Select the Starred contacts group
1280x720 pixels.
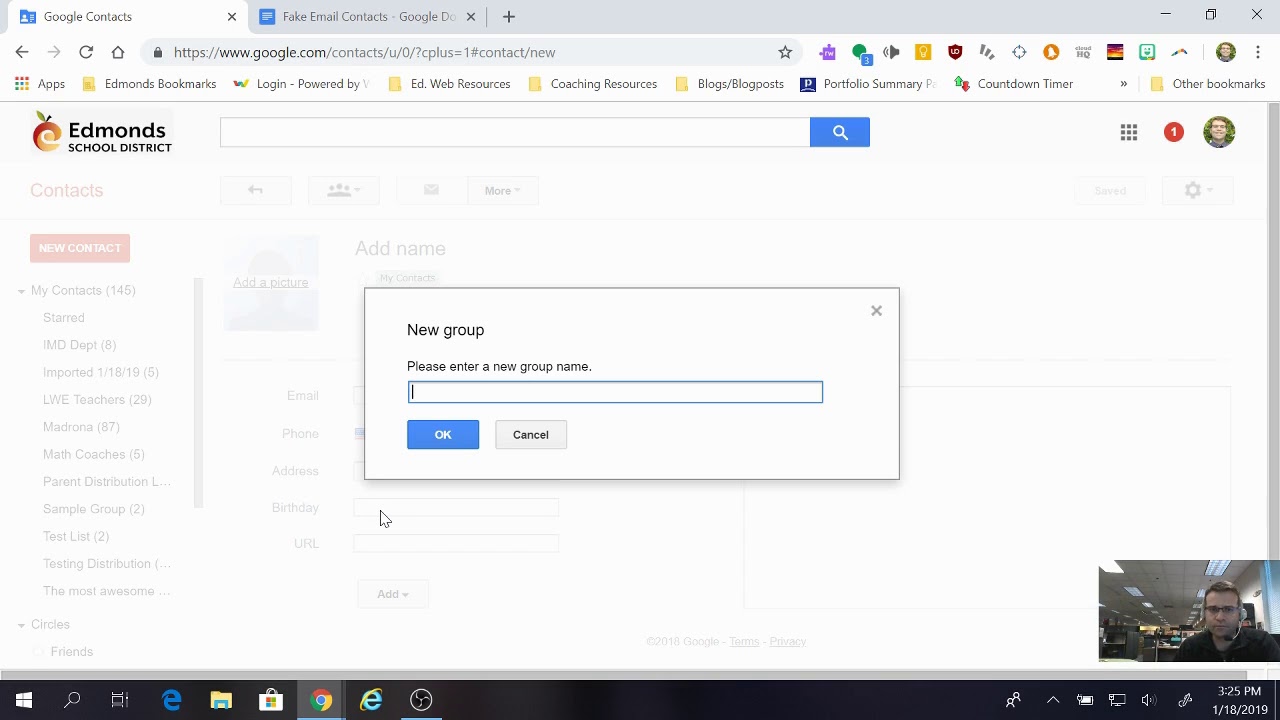pyautogui.click(x=64, y=318)
